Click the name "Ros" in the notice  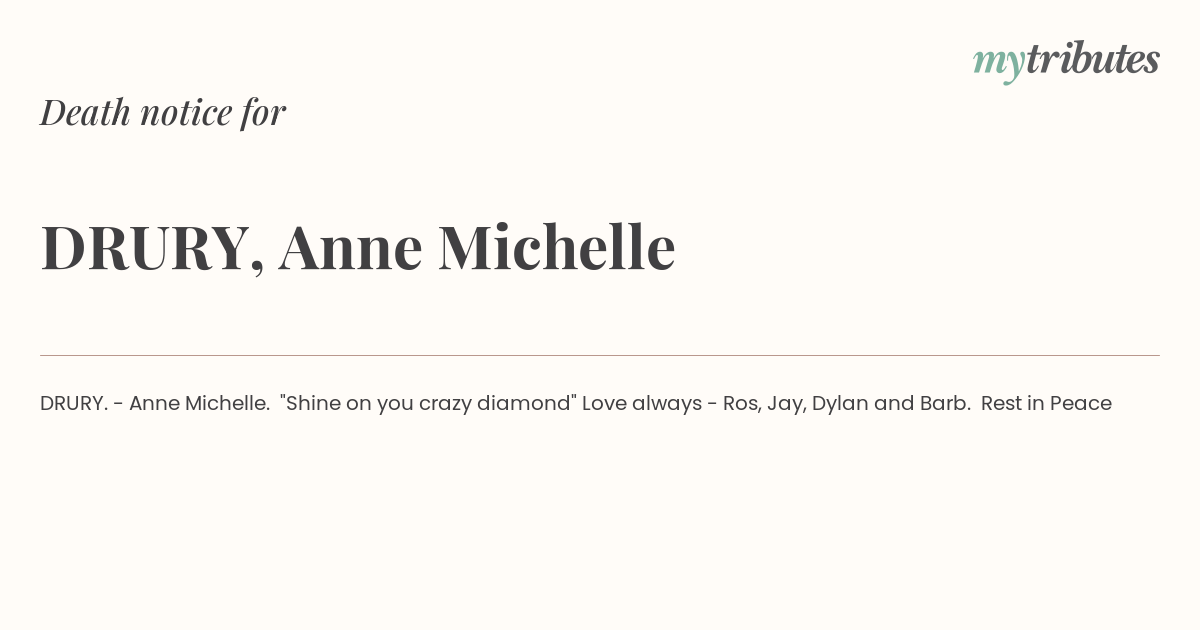click(741, 404)
